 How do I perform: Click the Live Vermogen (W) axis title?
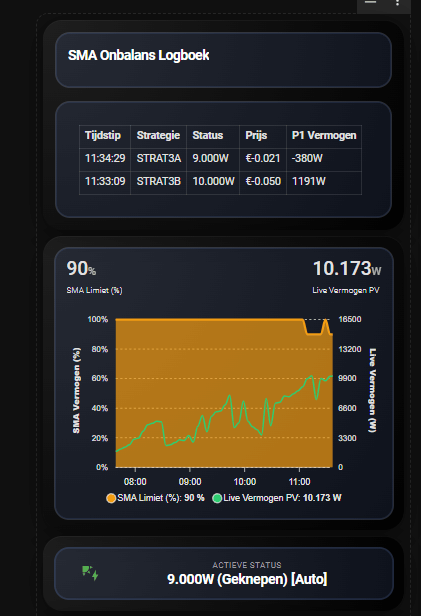click(372, 390)
